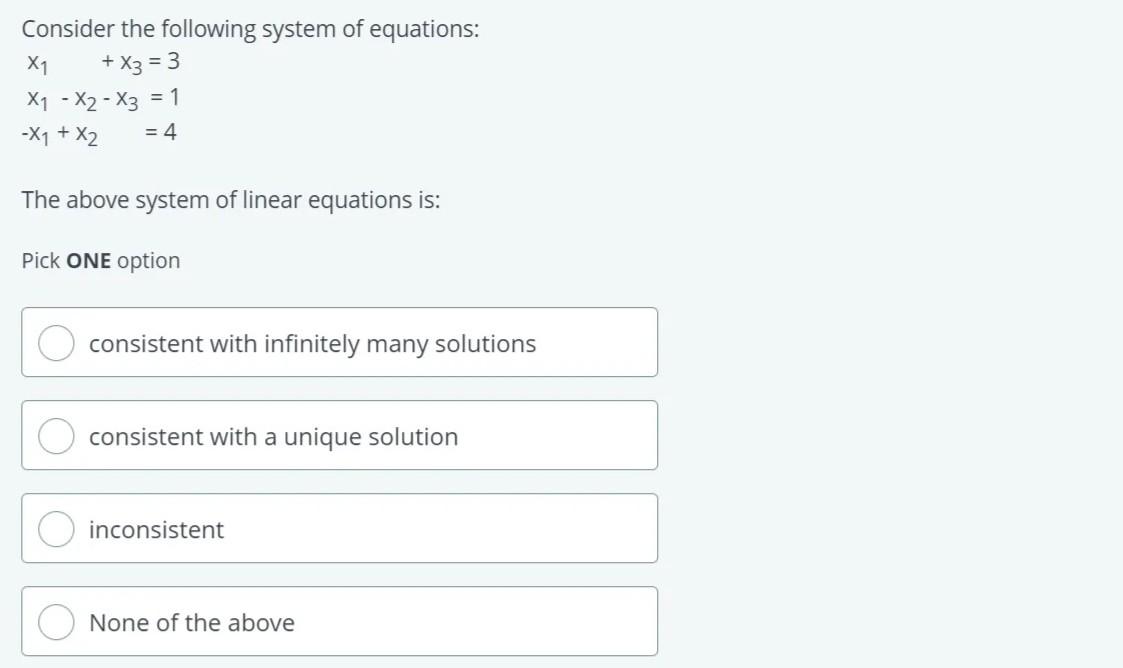Viewport: 1123px width, 668px height.
Task: Click the text label 'inconsistent'
Action: 155,530
